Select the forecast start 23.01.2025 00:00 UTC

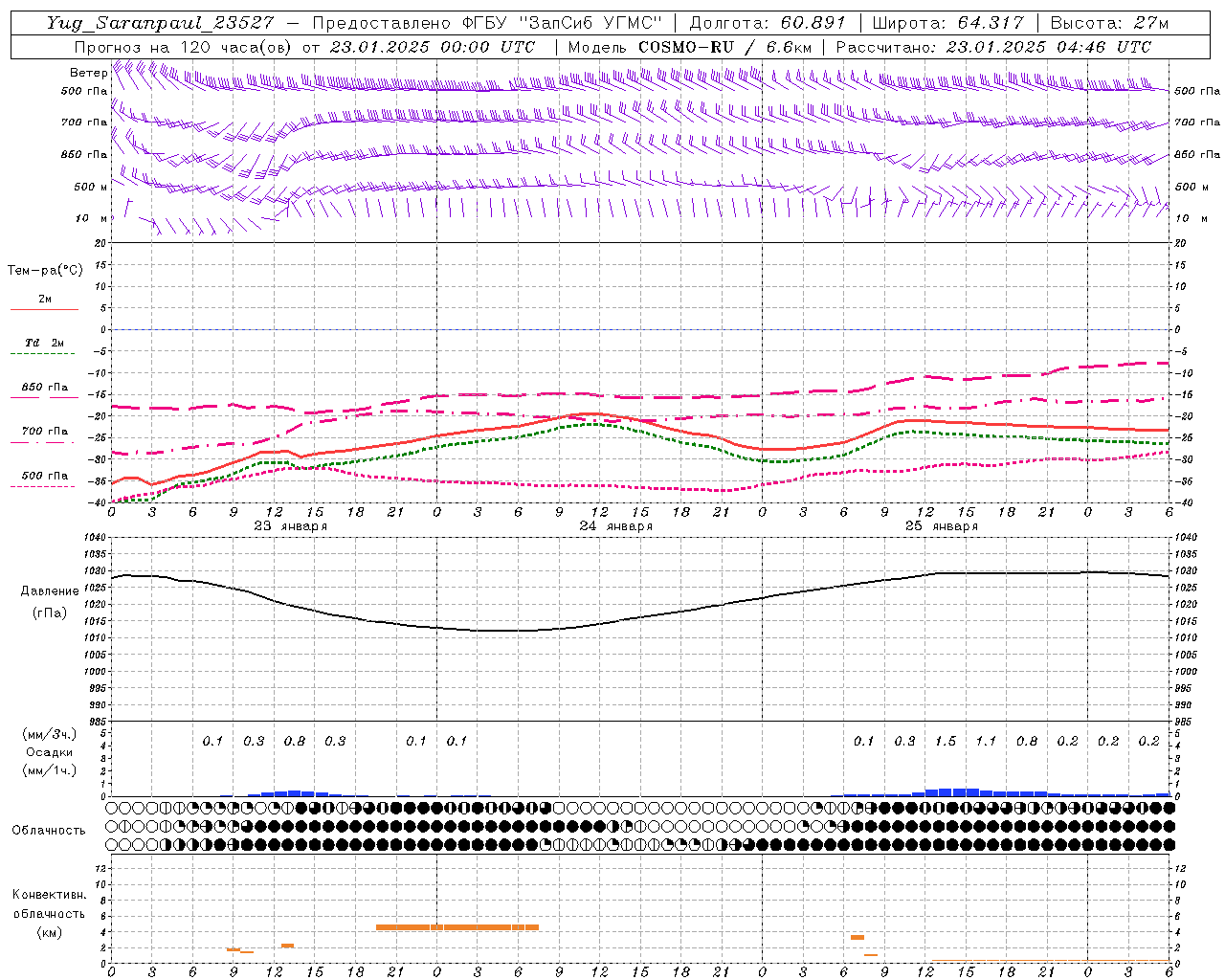pyautogui.click(x=433, y=47)
